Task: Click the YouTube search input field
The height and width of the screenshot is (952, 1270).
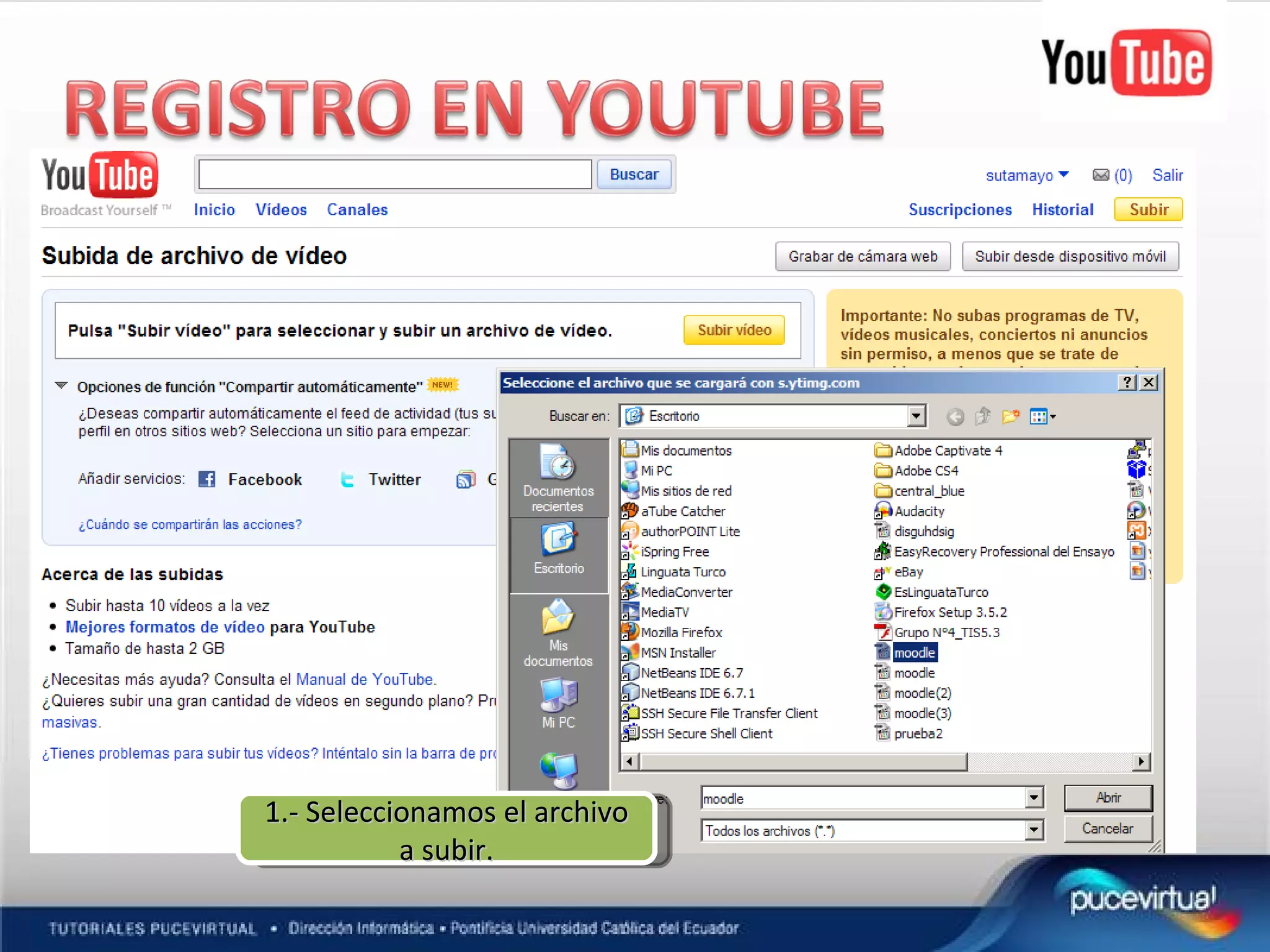Action: (395, 174)
